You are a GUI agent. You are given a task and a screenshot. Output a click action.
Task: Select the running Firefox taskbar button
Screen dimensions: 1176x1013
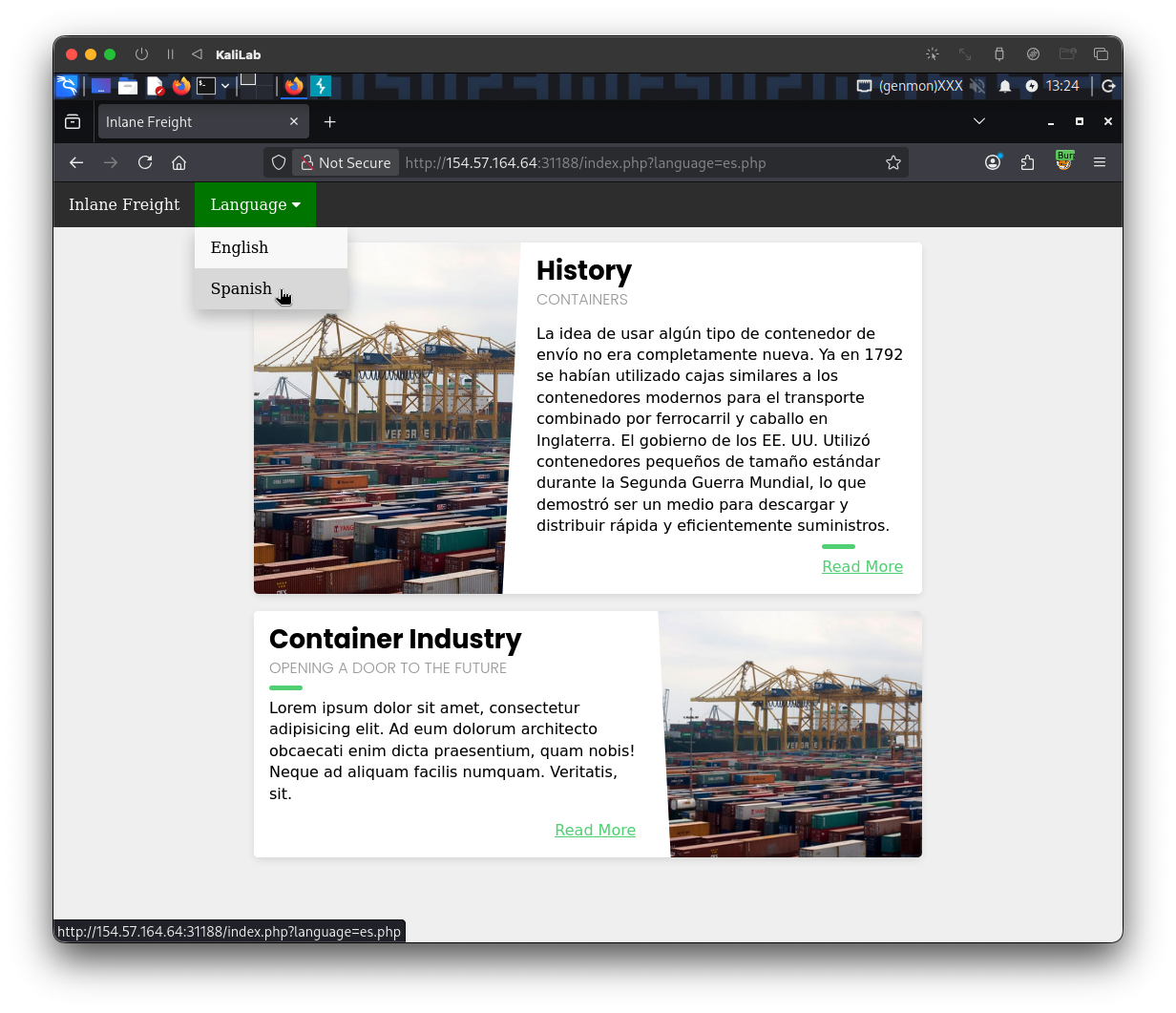(294, 86)
